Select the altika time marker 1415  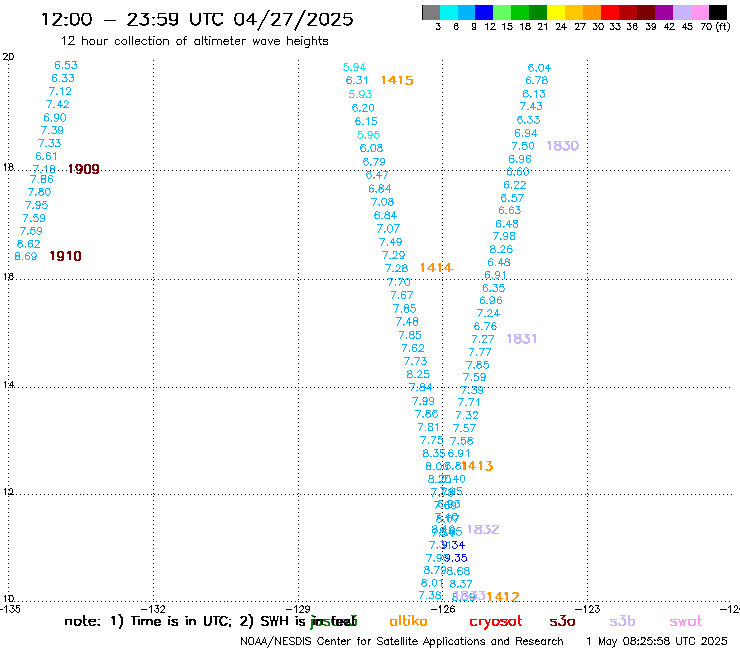pyautogui.click(x=397, y=80)
